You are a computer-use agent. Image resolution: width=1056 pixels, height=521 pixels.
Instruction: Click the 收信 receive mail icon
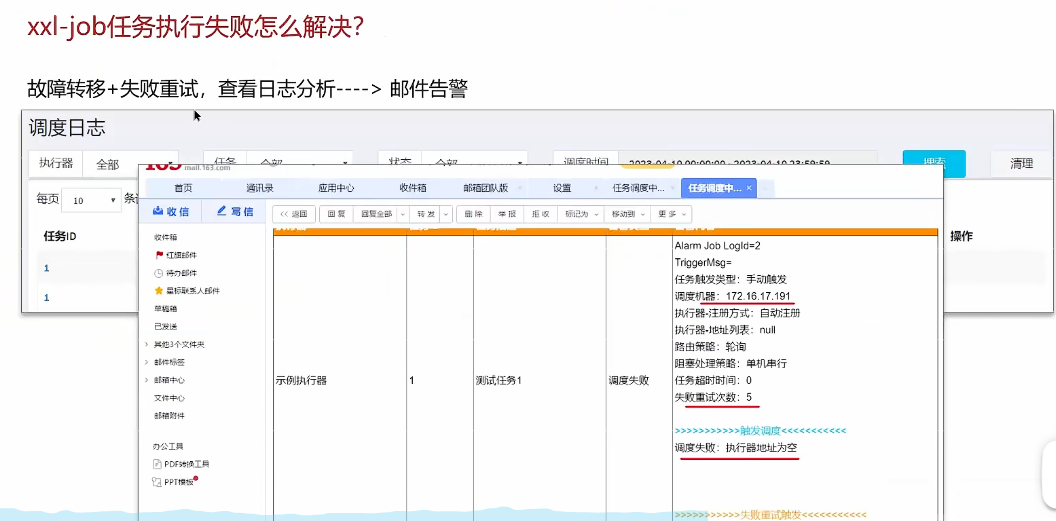[158, 211]
